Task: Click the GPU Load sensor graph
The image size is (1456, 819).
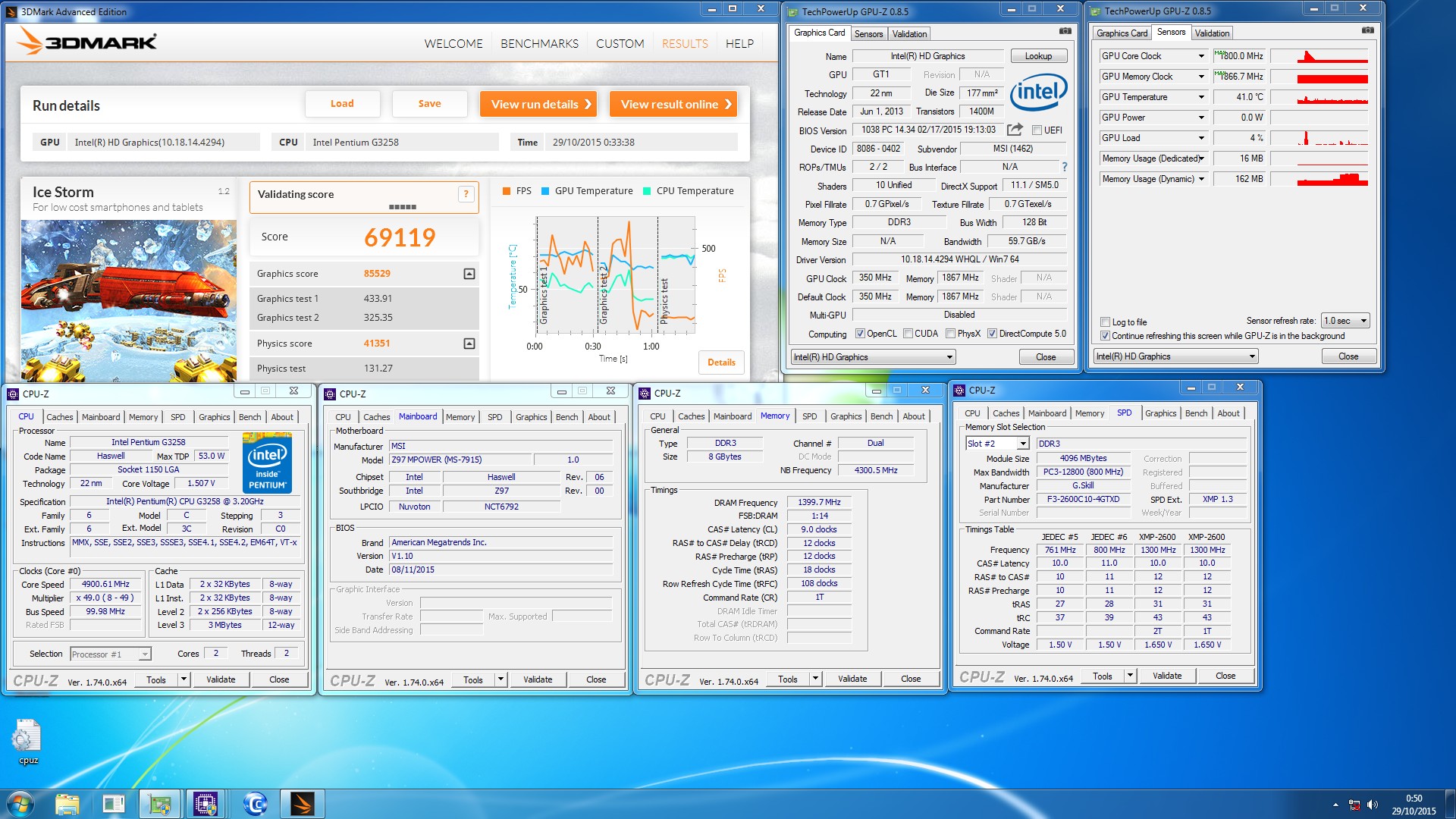Action: pos(1319,138)
